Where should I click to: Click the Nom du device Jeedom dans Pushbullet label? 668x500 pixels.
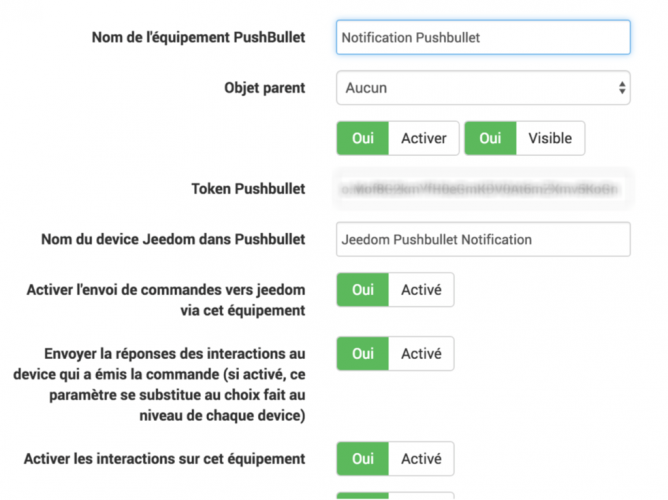[173, 239]
